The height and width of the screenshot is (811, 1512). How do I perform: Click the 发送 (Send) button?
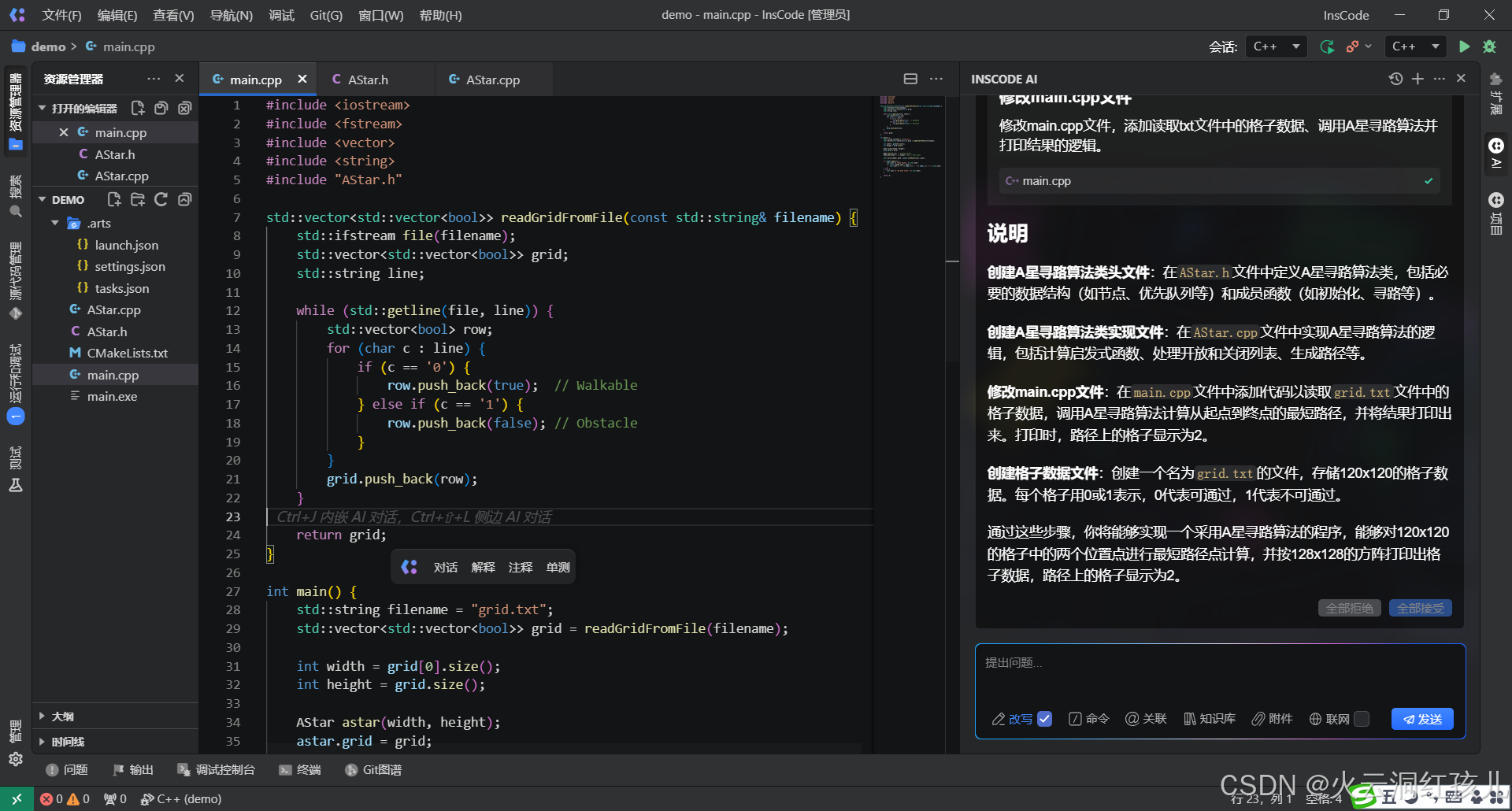point(1422,719)
